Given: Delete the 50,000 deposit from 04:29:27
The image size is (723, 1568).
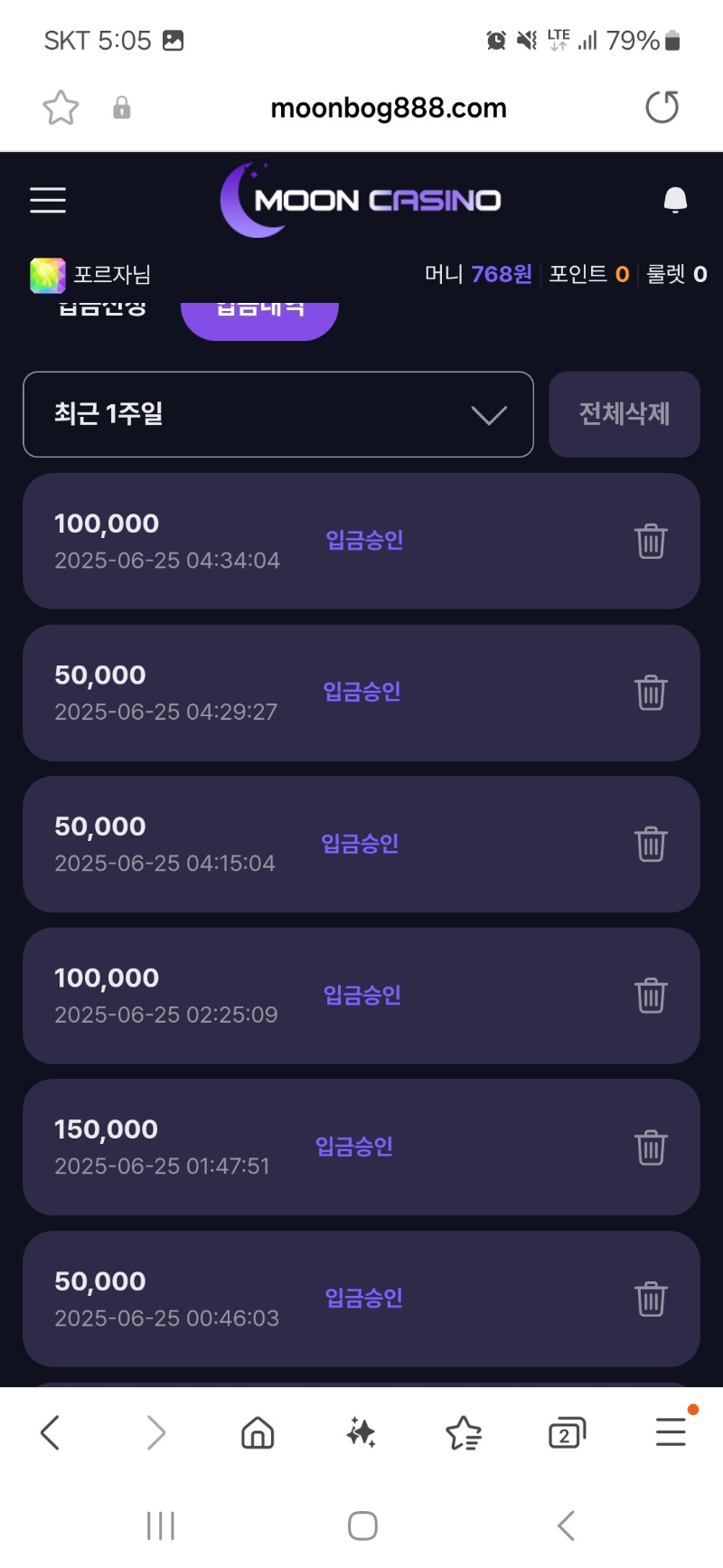Looking at the screenshot, I should click(651, 693).
